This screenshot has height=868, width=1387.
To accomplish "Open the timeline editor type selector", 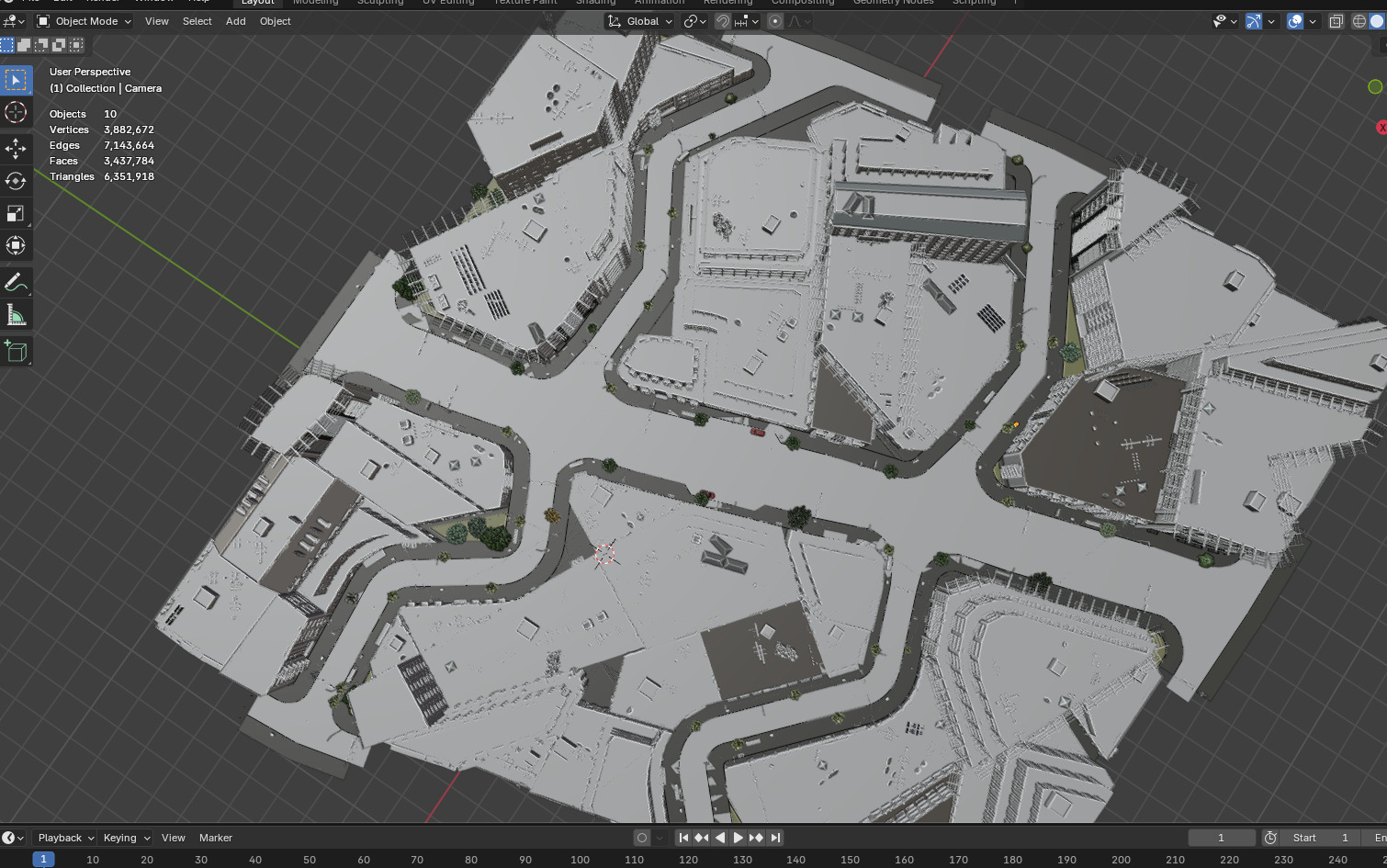I will [x=13, y=838].
